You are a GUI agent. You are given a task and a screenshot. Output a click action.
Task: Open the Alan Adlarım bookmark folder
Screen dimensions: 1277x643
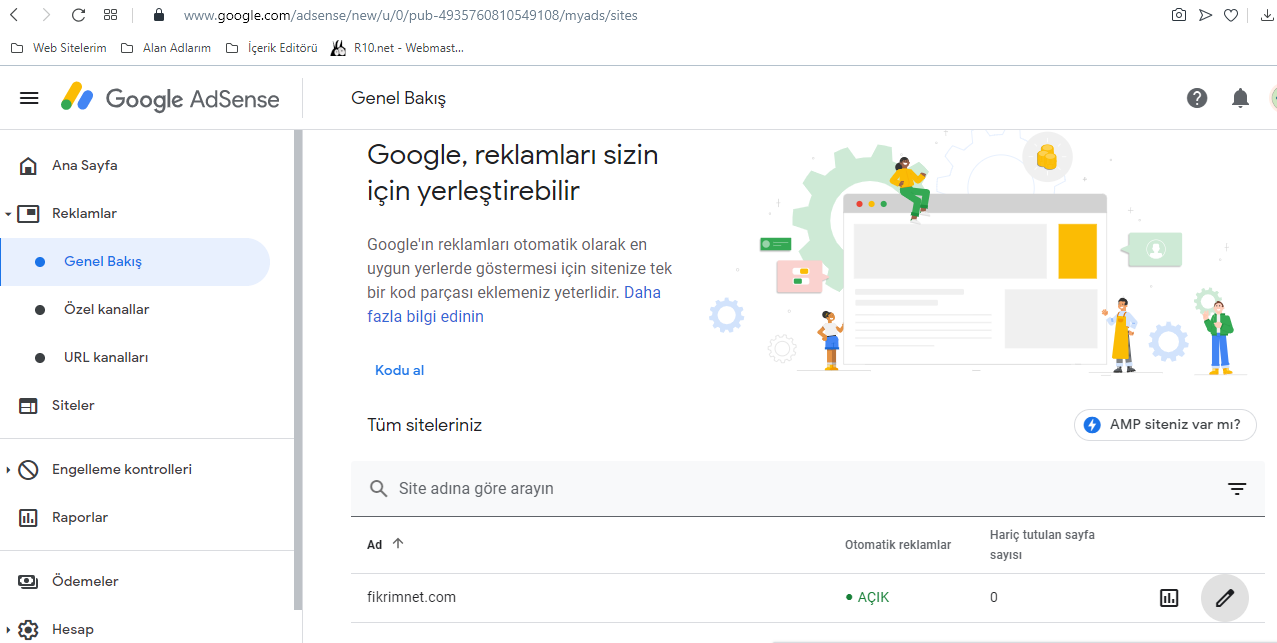[x=165, y=47]
